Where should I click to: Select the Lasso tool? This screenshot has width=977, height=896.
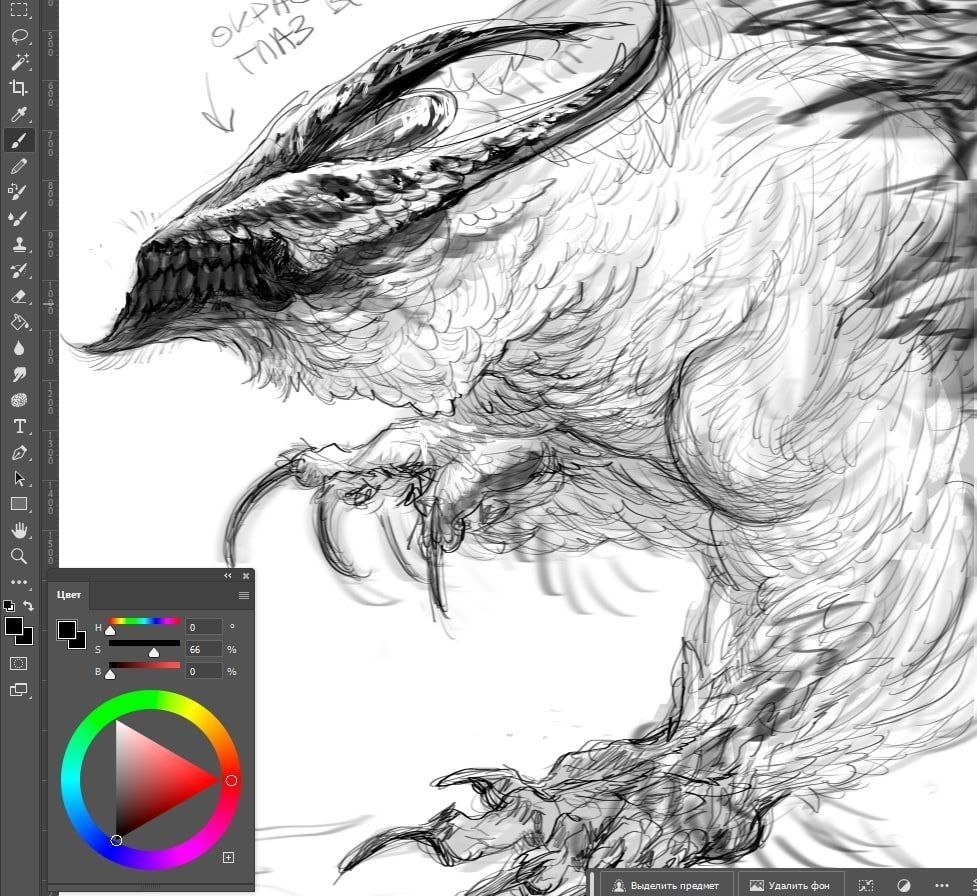[x=19, y=36]
